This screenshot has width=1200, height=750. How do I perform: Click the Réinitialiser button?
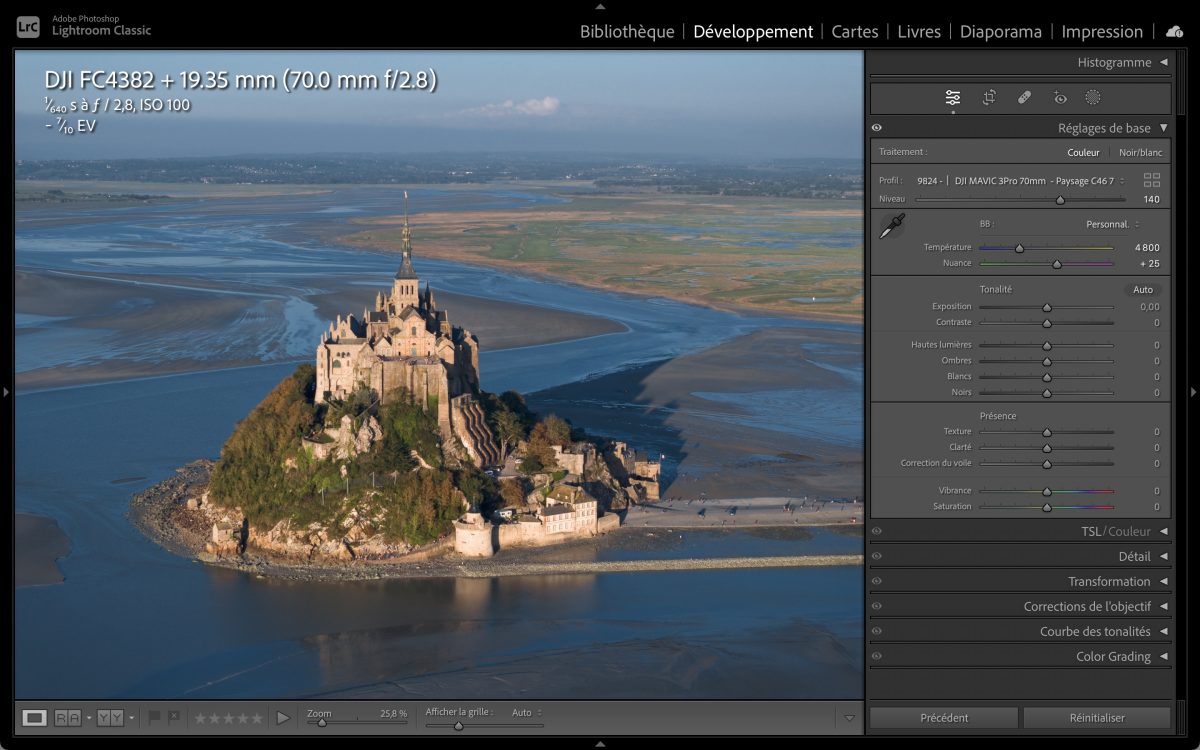[1097, 717]
